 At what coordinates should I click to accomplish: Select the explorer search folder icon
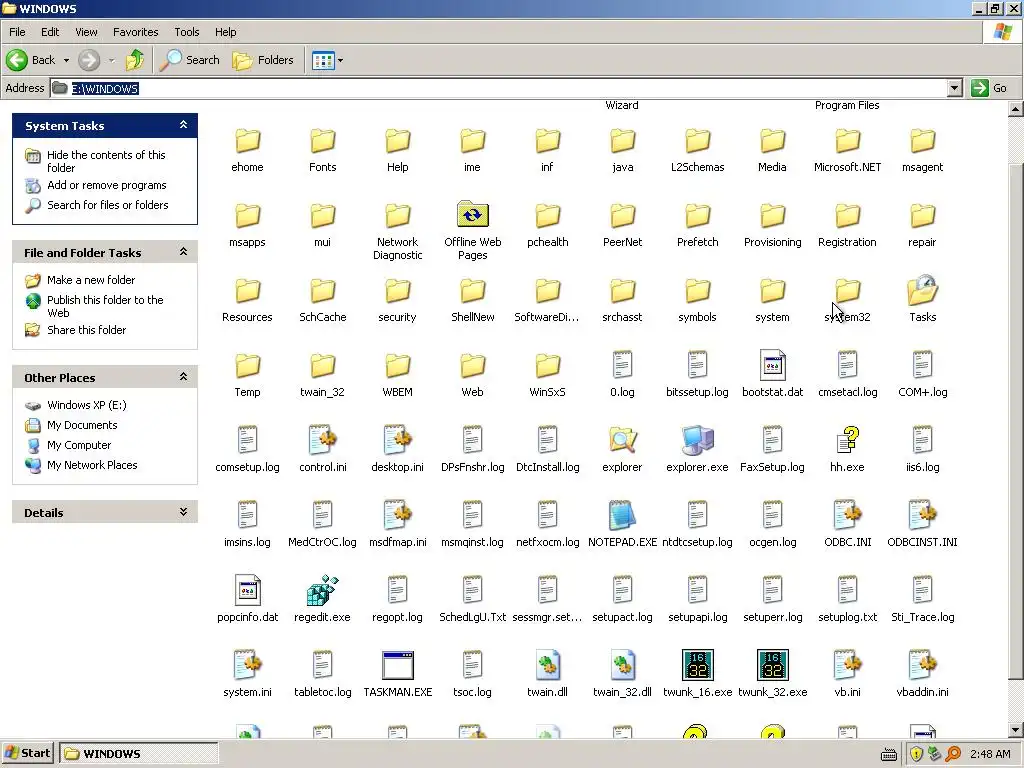pos(622,440)
